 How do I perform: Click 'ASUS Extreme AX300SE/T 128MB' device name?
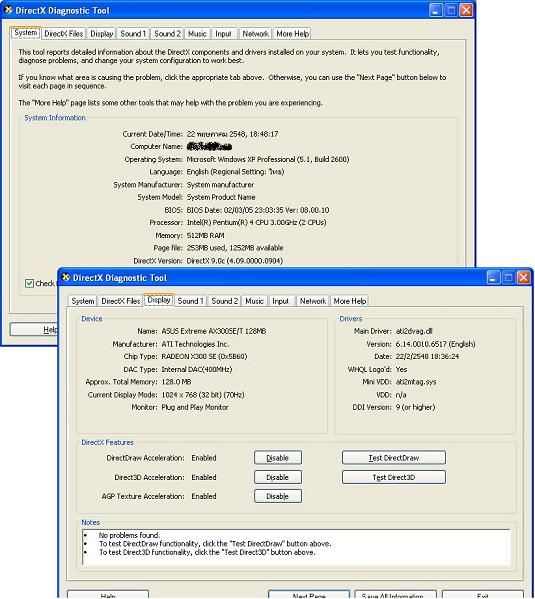pyautogui.click(x=214, y=331)
